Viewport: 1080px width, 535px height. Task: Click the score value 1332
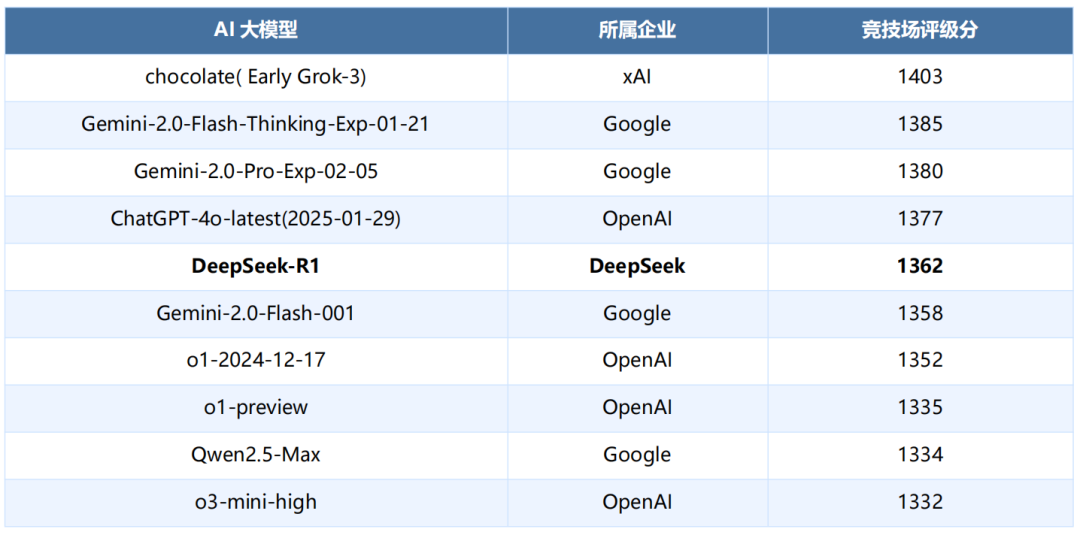pos(920,503)
